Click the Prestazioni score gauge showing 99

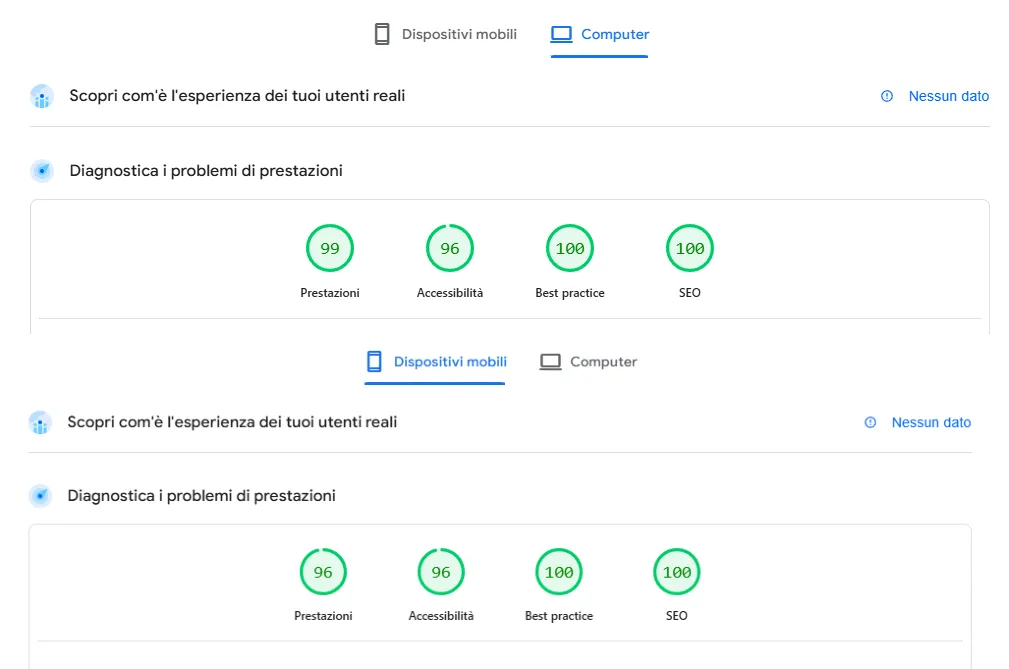[330, 249]
